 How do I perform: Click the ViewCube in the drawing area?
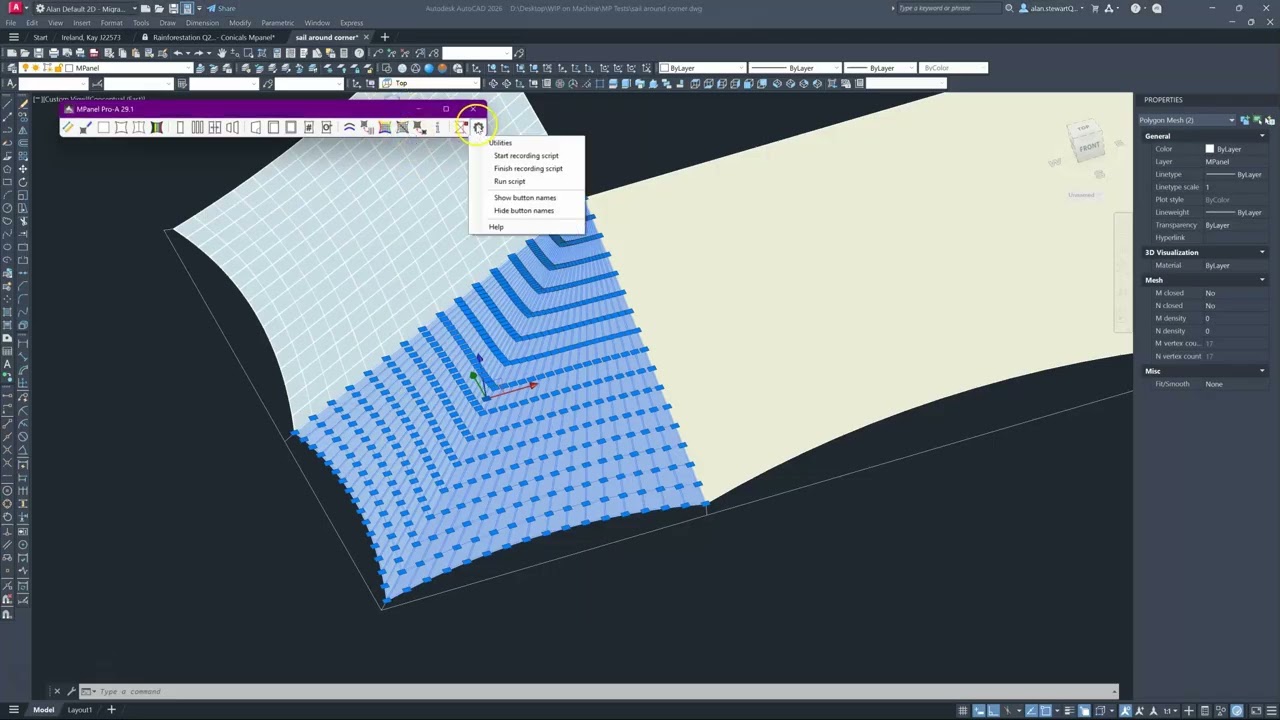[1087, 145]
